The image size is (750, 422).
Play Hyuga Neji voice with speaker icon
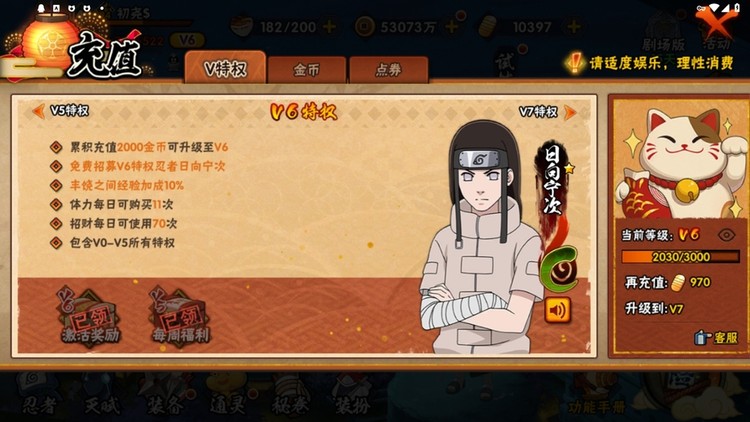click(557, 310)
